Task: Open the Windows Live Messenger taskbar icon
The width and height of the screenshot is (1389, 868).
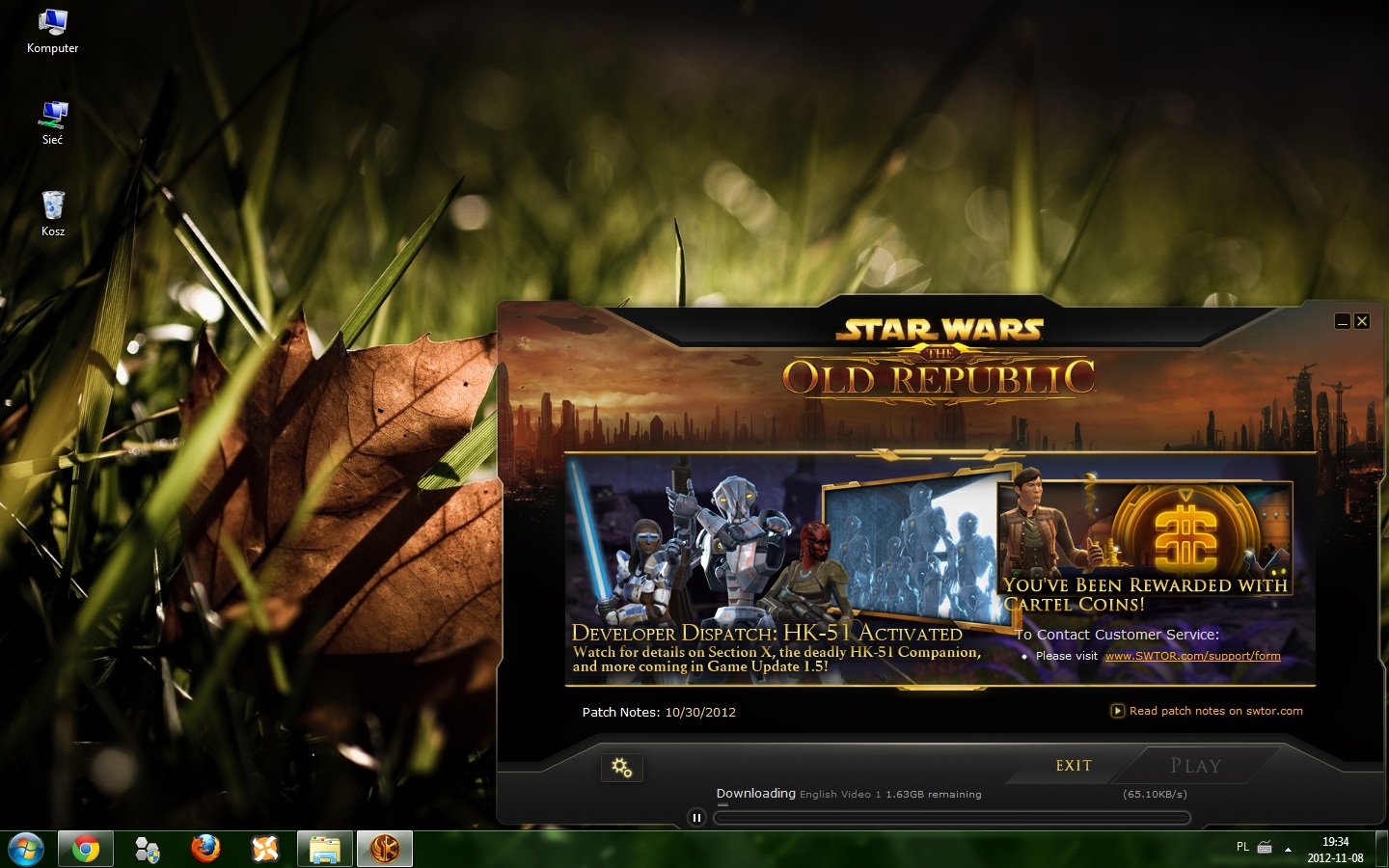Action: (x=147, y=850)
